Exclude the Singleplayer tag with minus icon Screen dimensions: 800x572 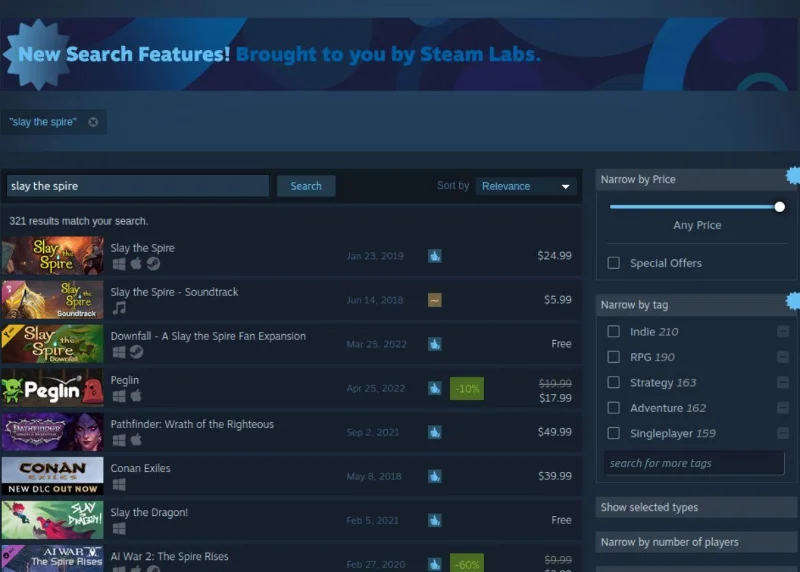(783, 433)
